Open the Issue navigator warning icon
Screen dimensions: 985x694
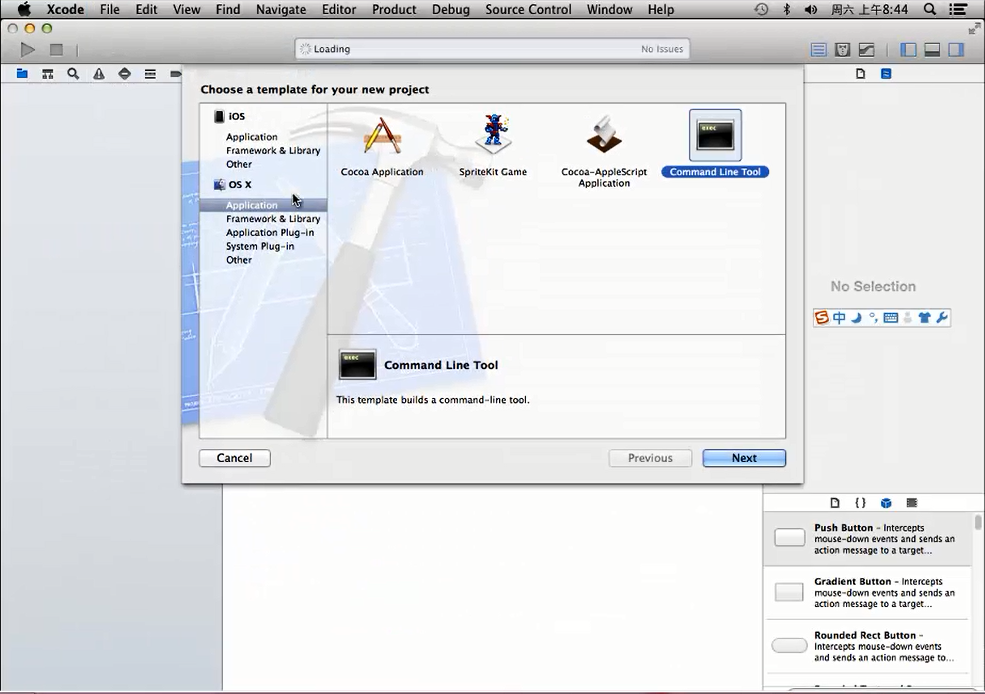(x=99, y=73)
